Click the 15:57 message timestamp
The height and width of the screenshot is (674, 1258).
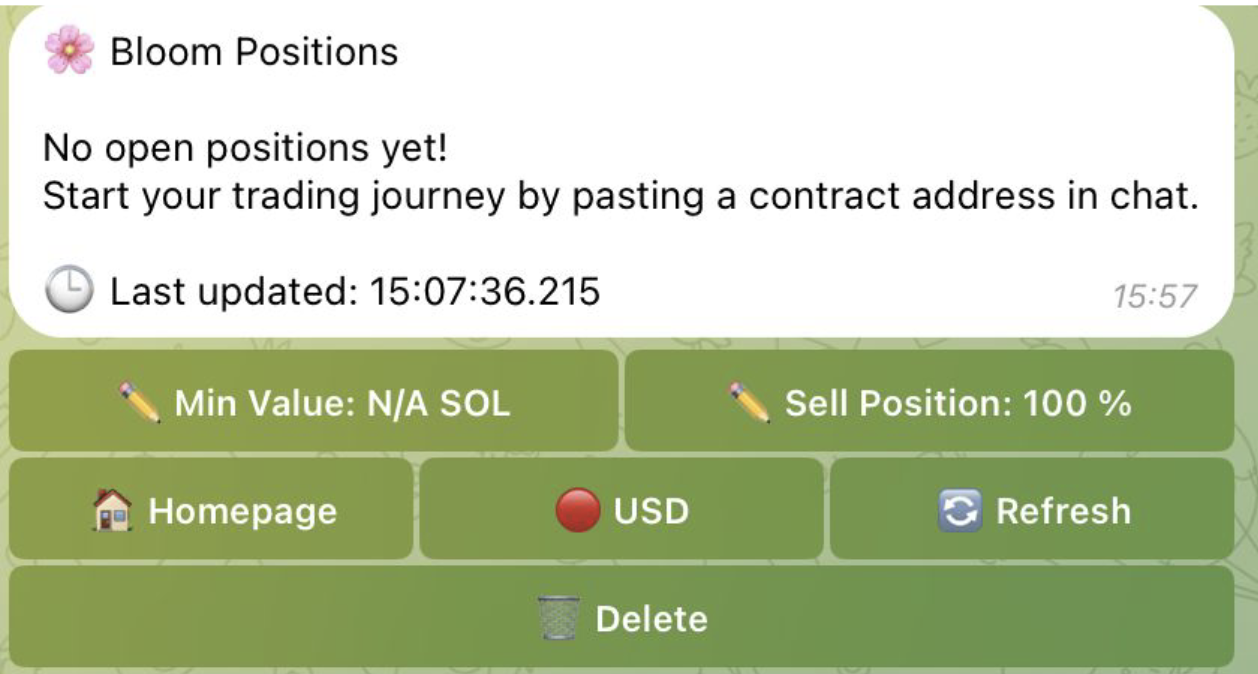1156,295
